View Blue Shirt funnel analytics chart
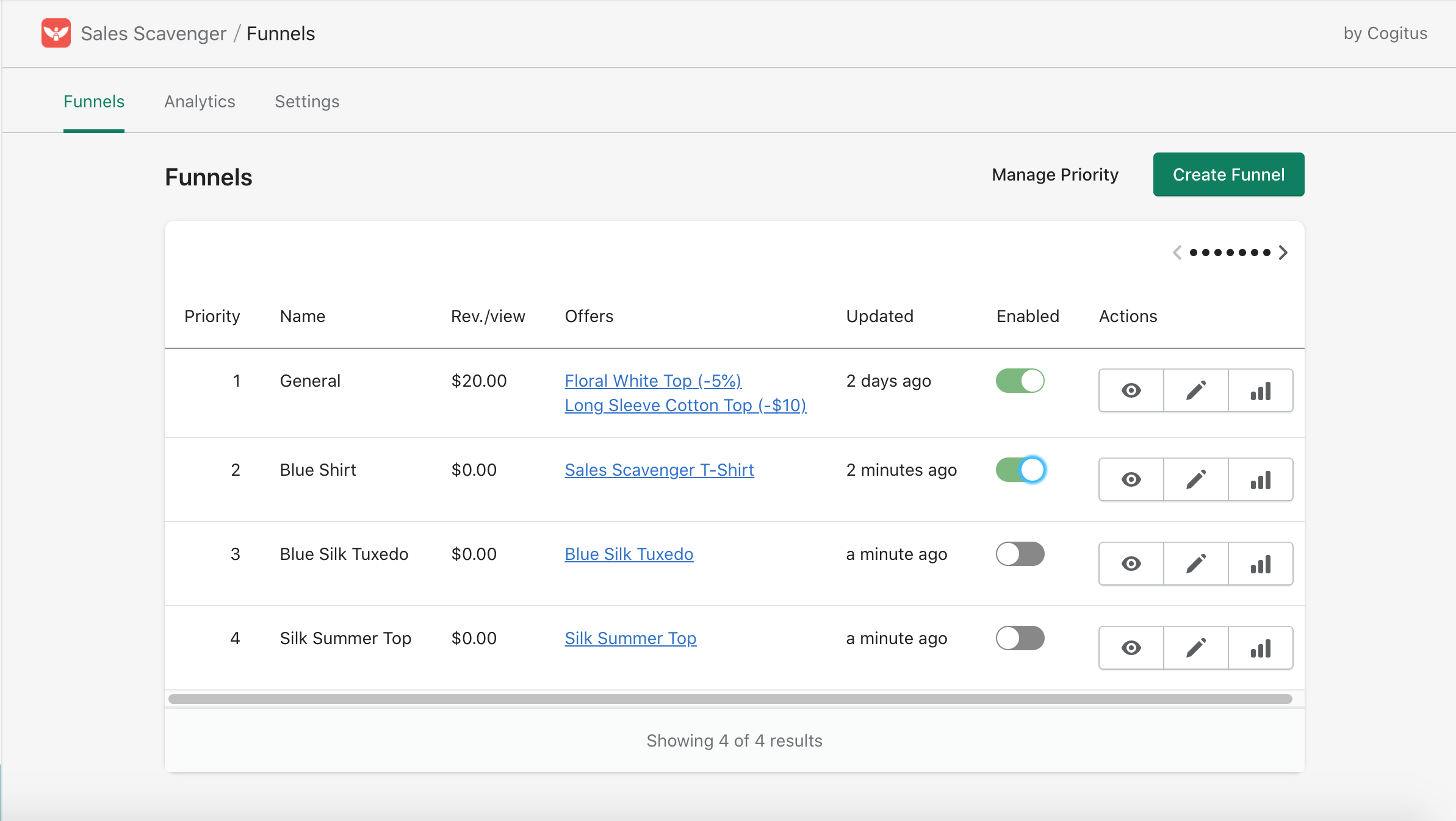 (1260, 479)
